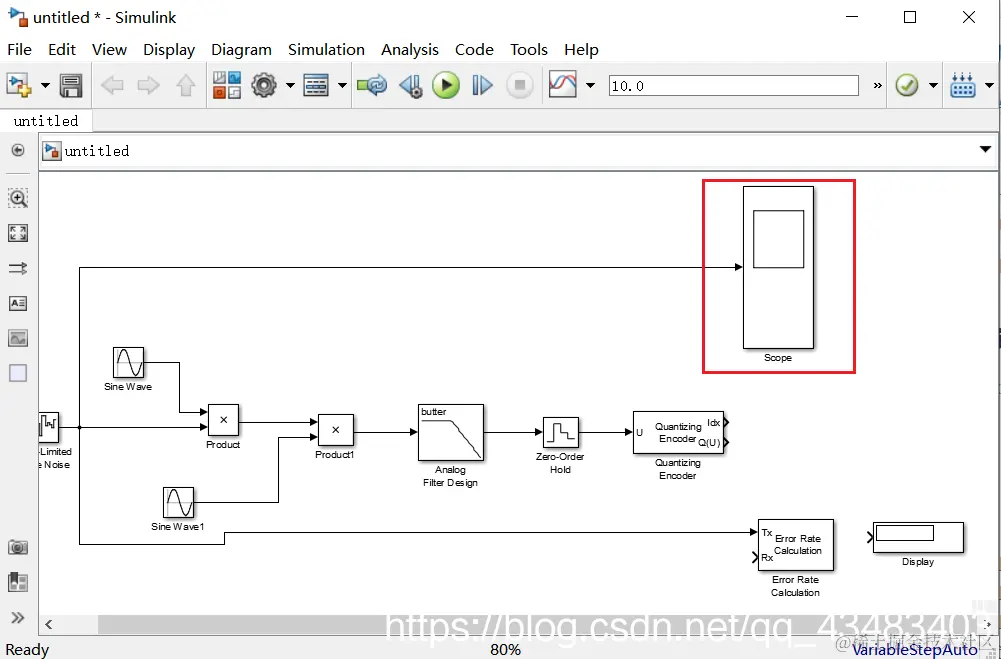The height and width of the screenshot is (659, 1001).
Task: Click the Fit to View palette icon
Action: 18,233
